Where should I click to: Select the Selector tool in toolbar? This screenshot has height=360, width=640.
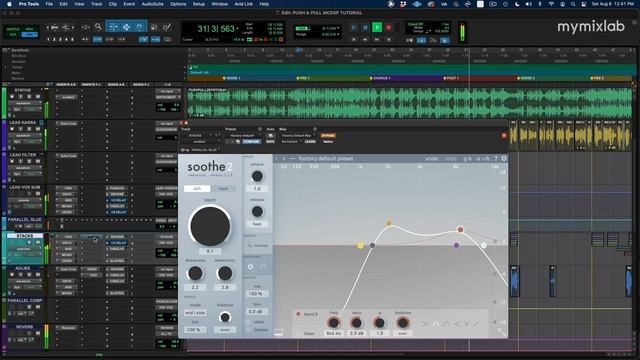point(127,27)
